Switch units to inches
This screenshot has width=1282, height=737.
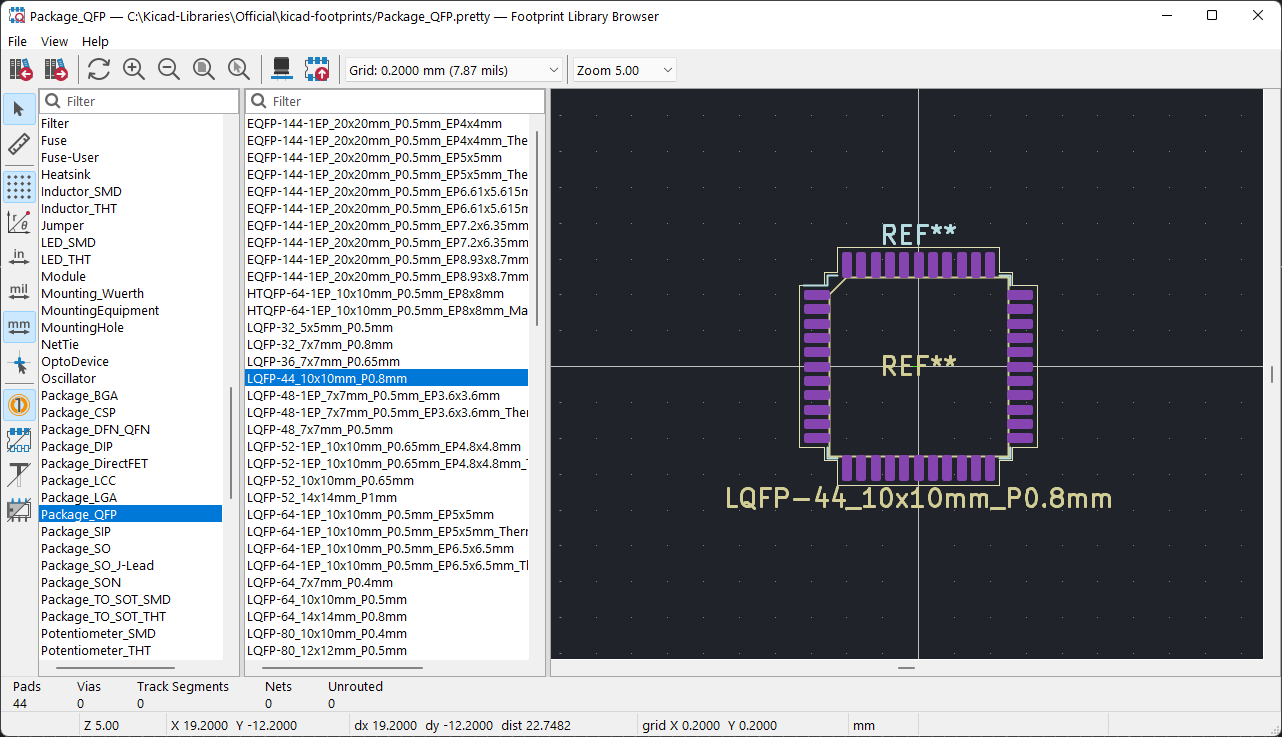point(19,257)
